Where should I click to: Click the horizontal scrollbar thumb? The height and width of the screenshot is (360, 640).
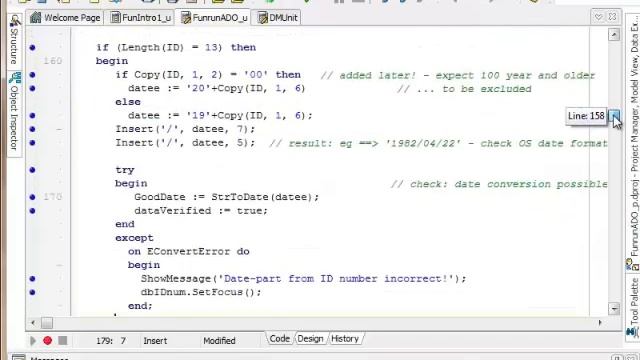coord(47,323)
